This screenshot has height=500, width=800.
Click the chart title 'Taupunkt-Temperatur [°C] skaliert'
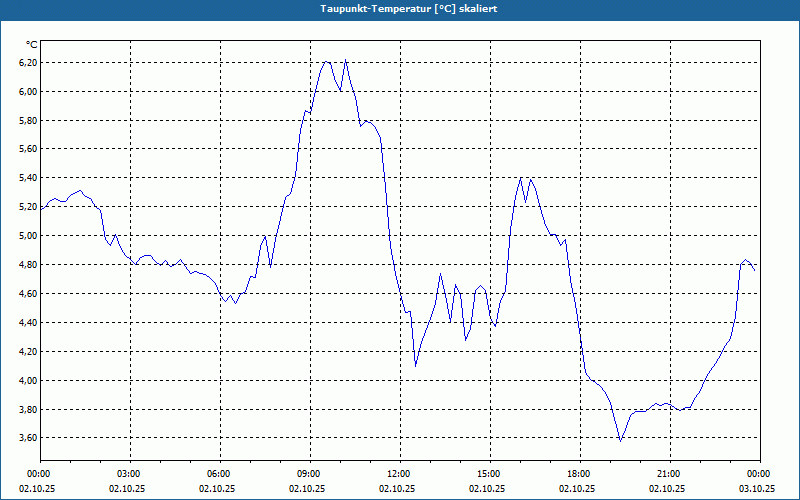(409, 9)
